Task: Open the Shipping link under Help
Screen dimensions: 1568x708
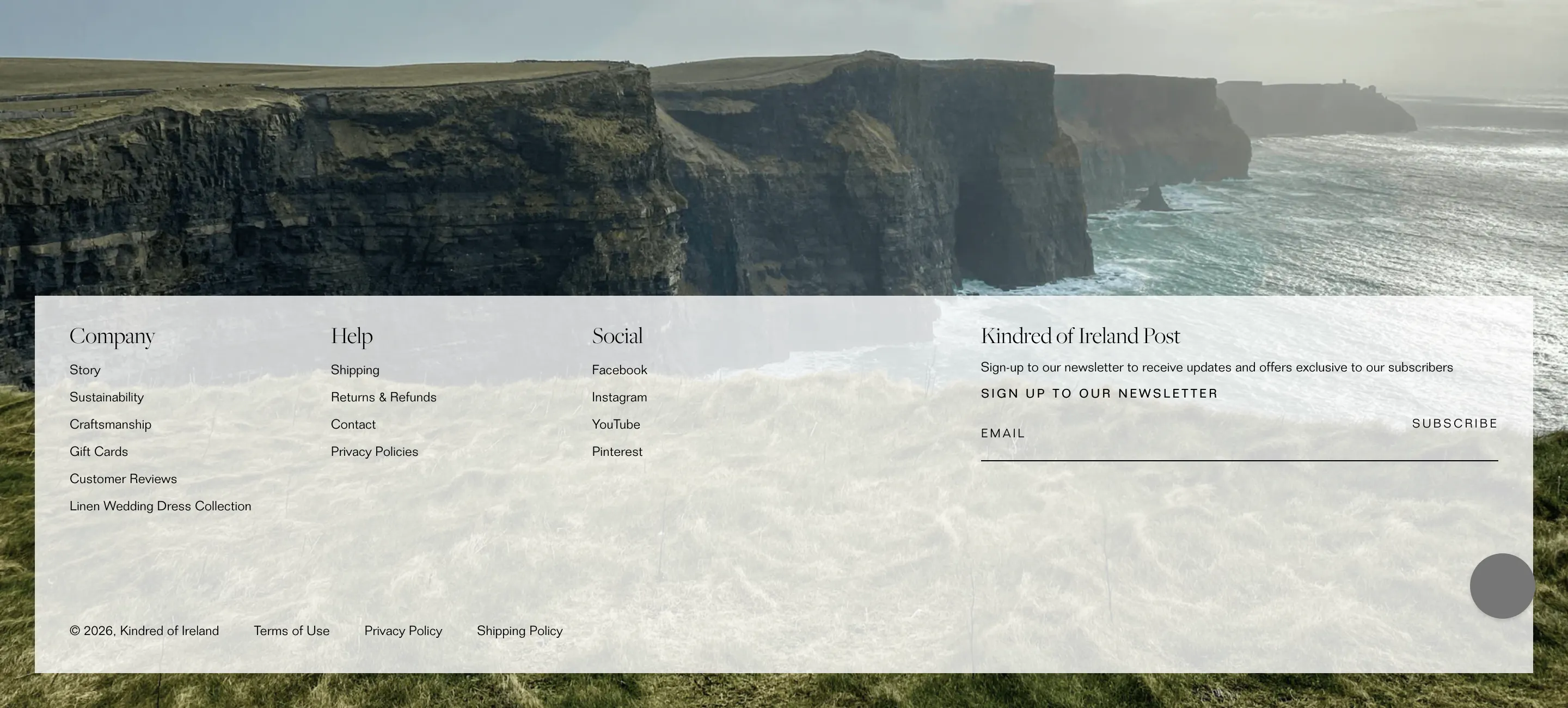Action: point(355,370)
